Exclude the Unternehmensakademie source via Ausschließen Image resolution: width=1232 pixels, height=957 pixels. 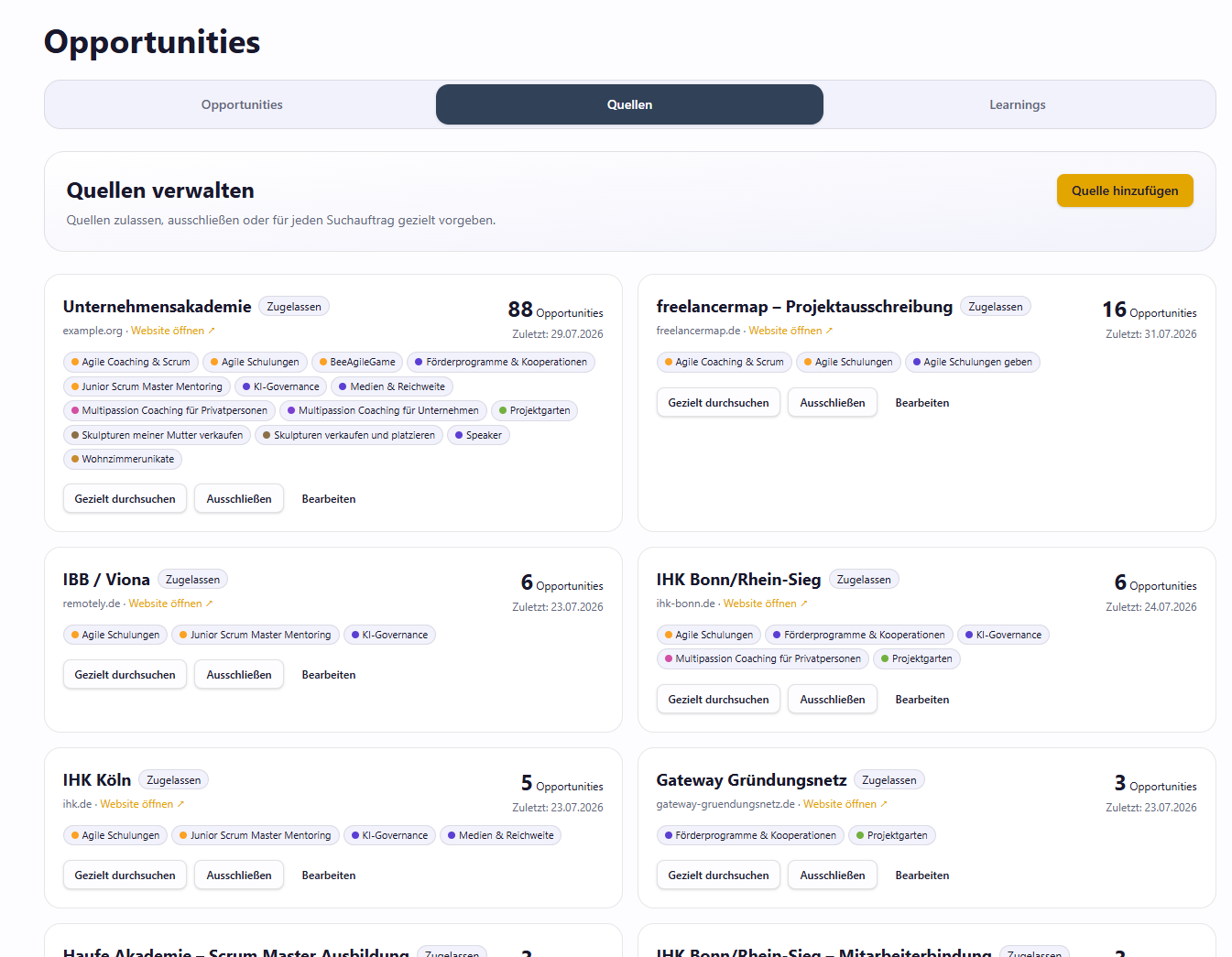[x=239, y=499]
